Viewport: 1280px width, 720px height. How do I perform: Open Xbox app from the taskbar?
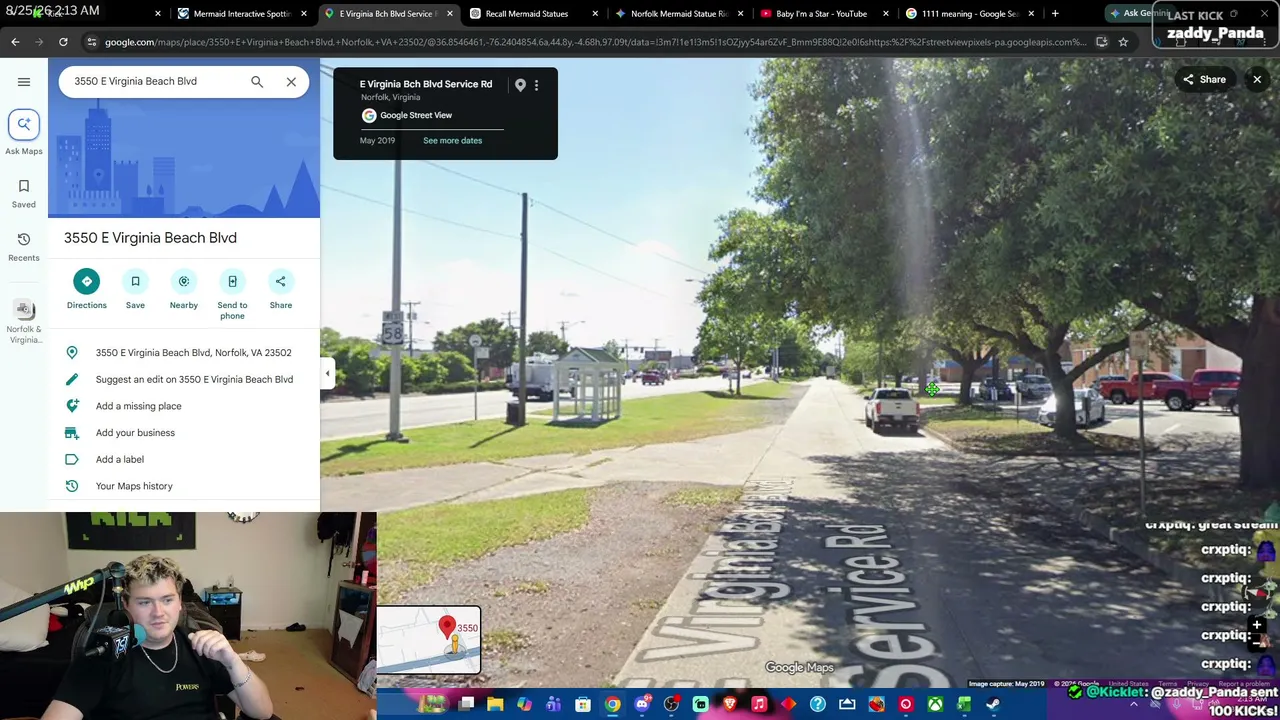coord(935,705)
